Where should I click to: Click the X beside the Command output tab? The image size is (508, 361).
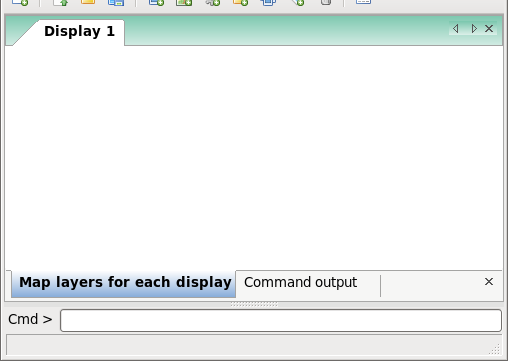(x=489, y=282)
